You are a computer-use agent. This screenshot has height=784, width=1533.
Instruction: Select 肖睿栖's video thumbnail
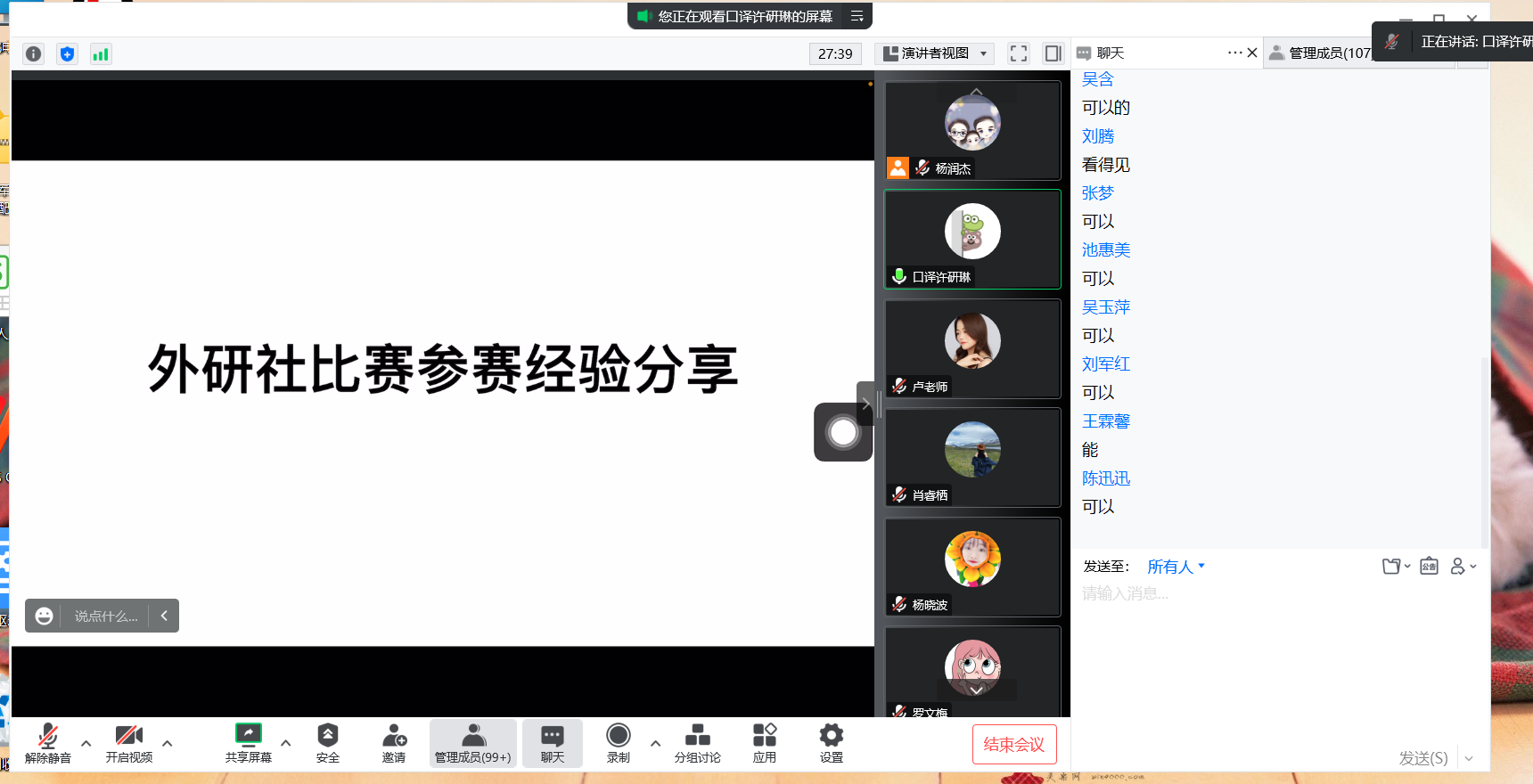pyautogui.click(x=972, y=457)
